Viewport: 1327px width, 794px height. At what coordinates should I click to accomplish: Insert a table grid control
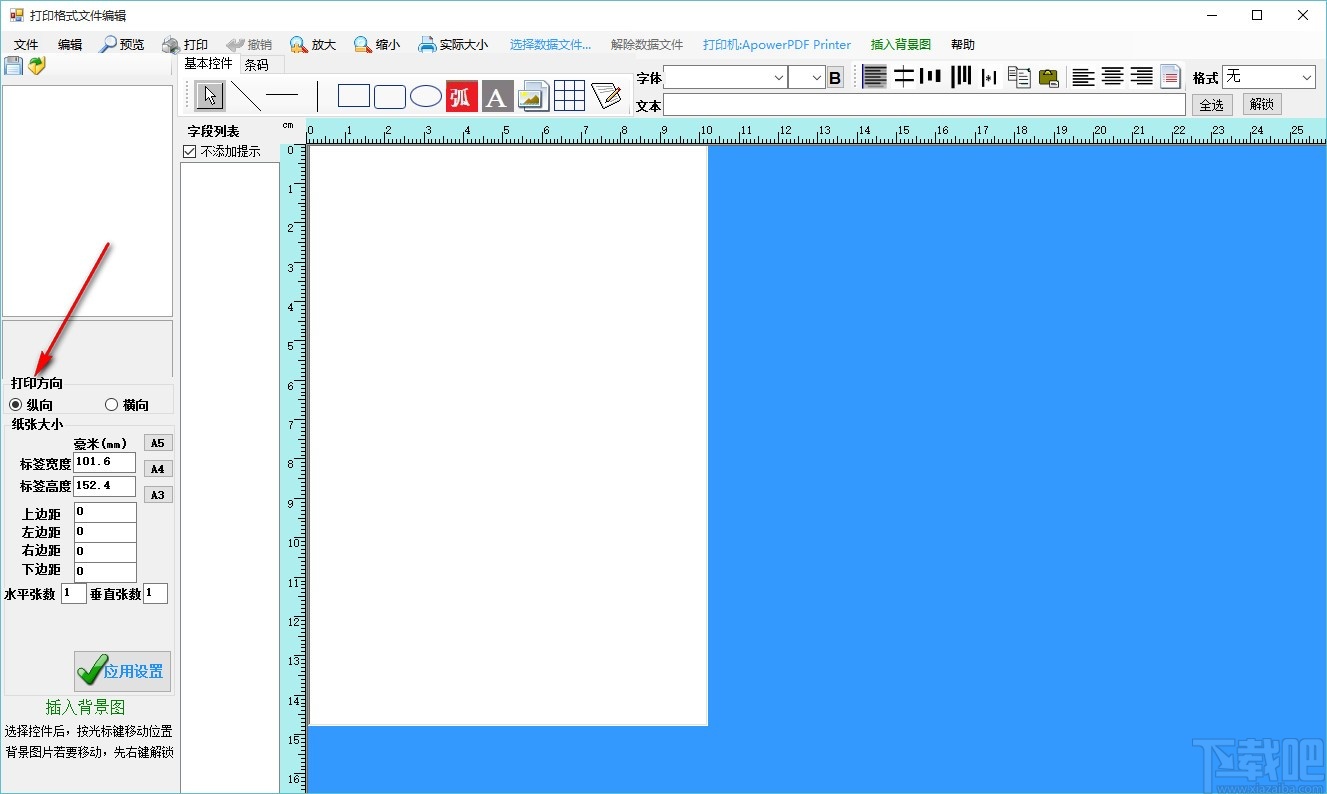[569, 96]
